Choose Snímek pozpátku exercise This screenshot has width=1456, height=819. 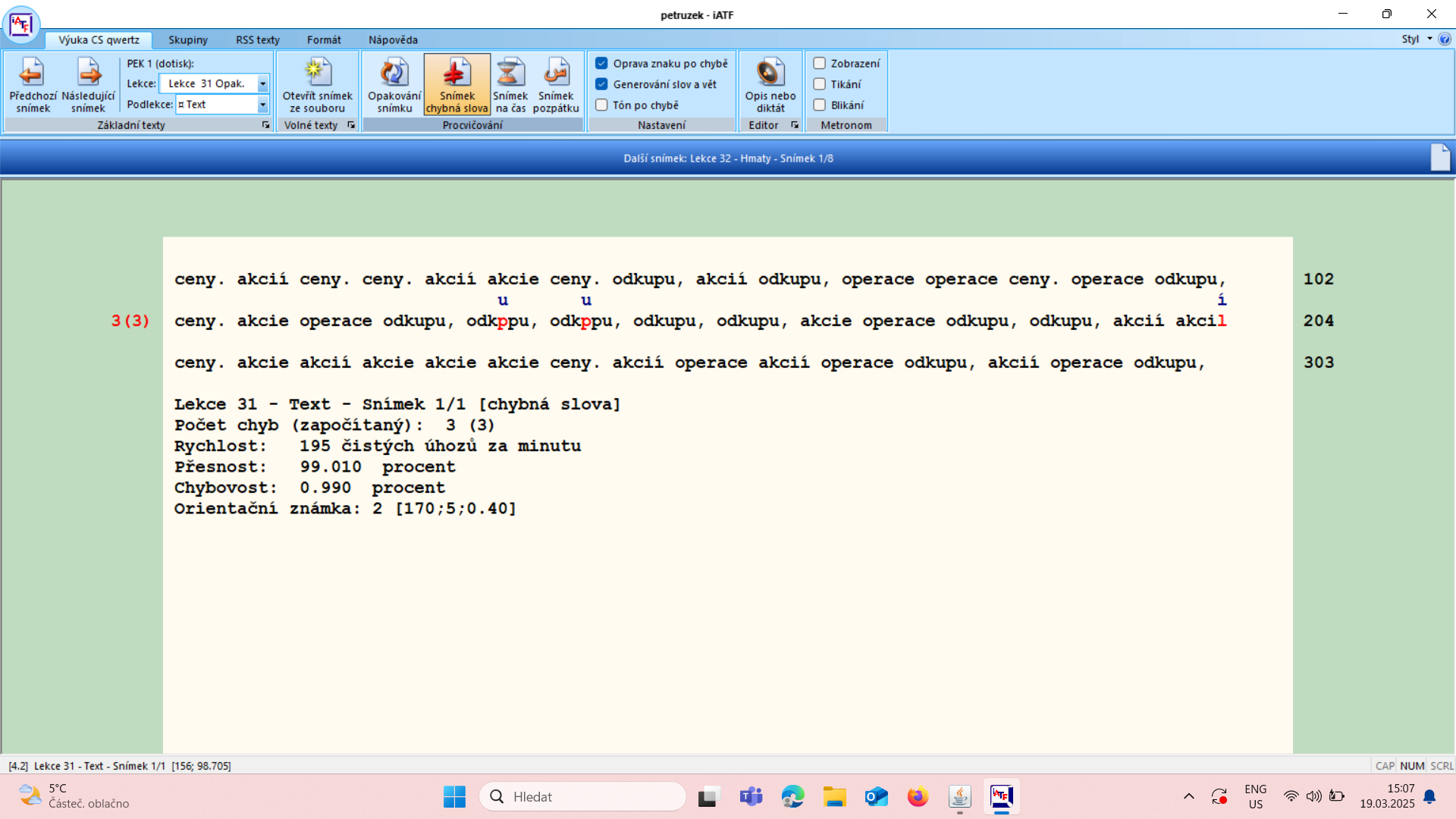[556, 85]
